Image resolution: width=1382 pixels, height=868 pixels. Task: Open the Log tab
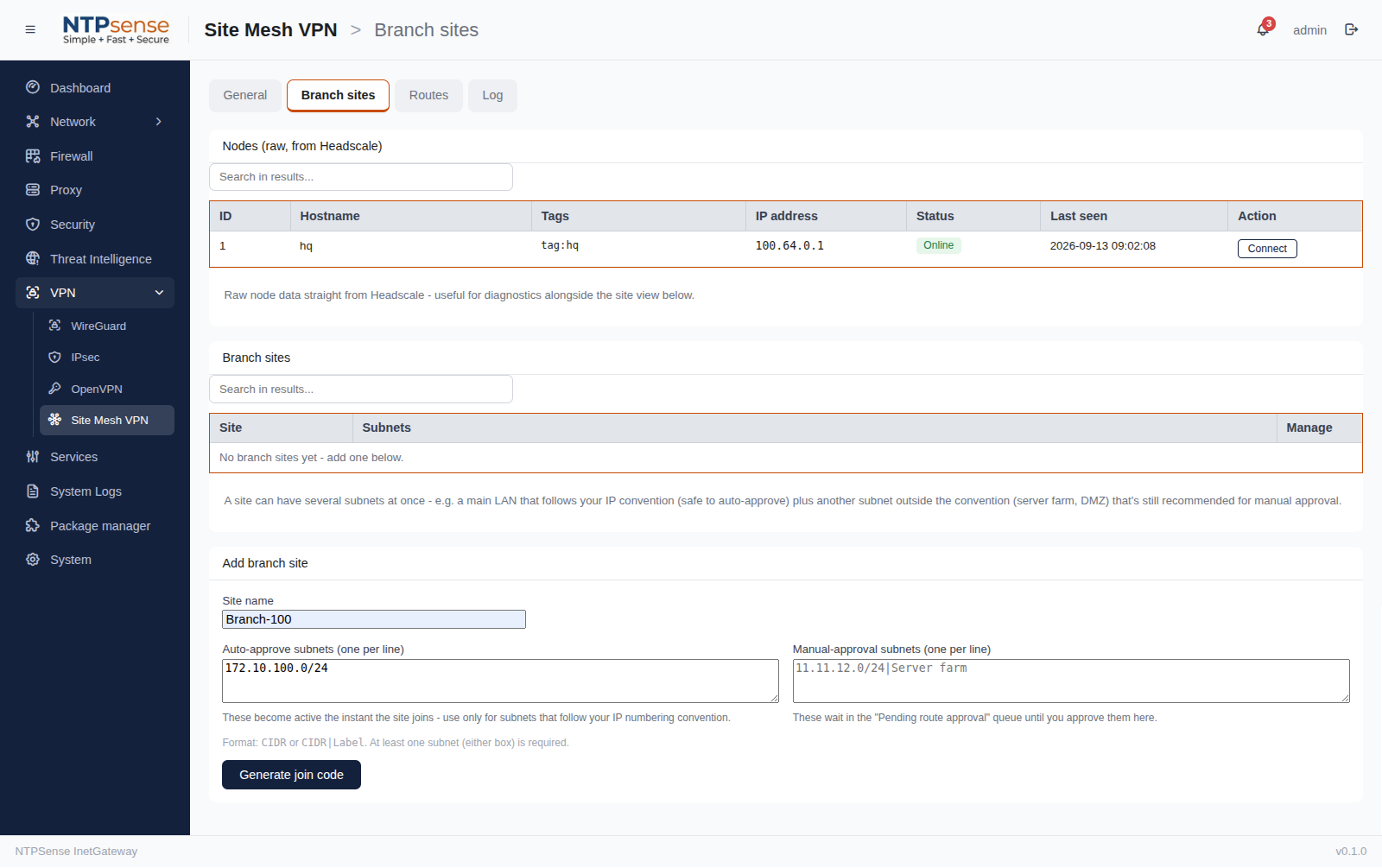pyautogui.click(x=492, y=96)
